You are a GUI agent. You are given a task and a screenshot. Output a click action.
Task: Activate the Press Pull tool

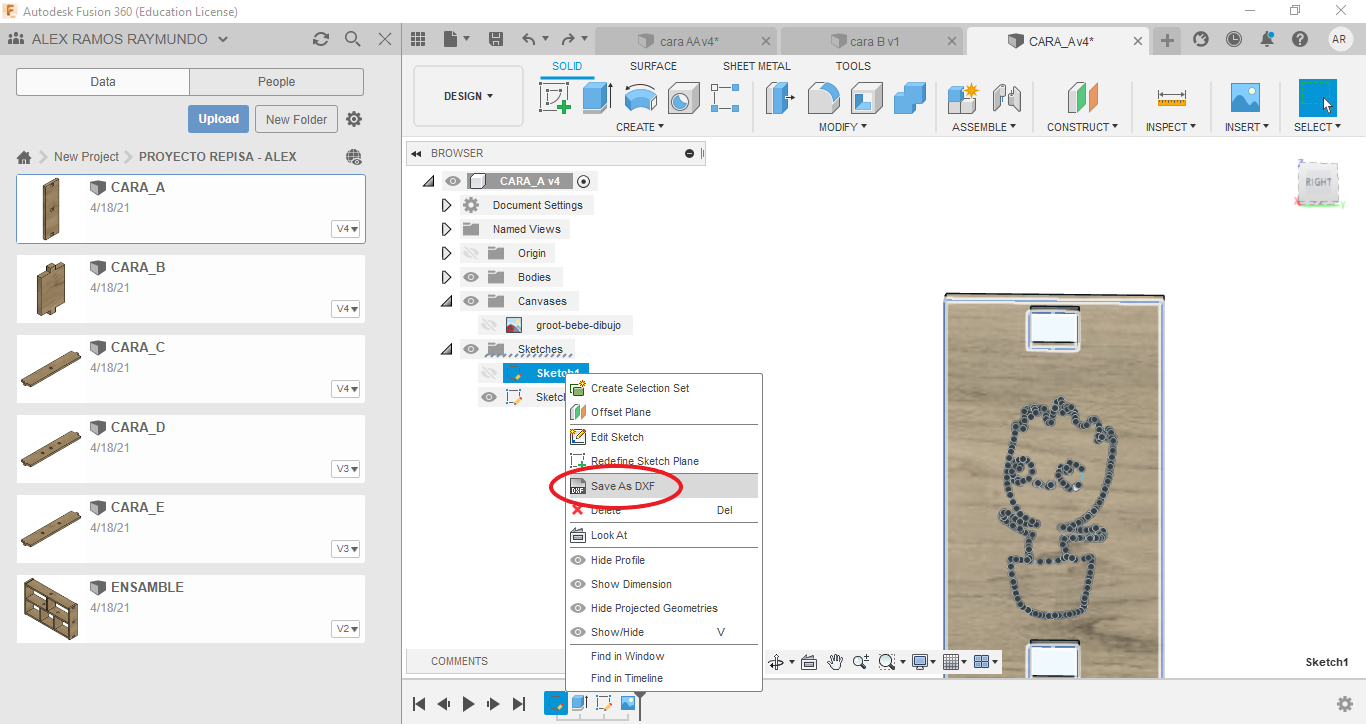780,98
